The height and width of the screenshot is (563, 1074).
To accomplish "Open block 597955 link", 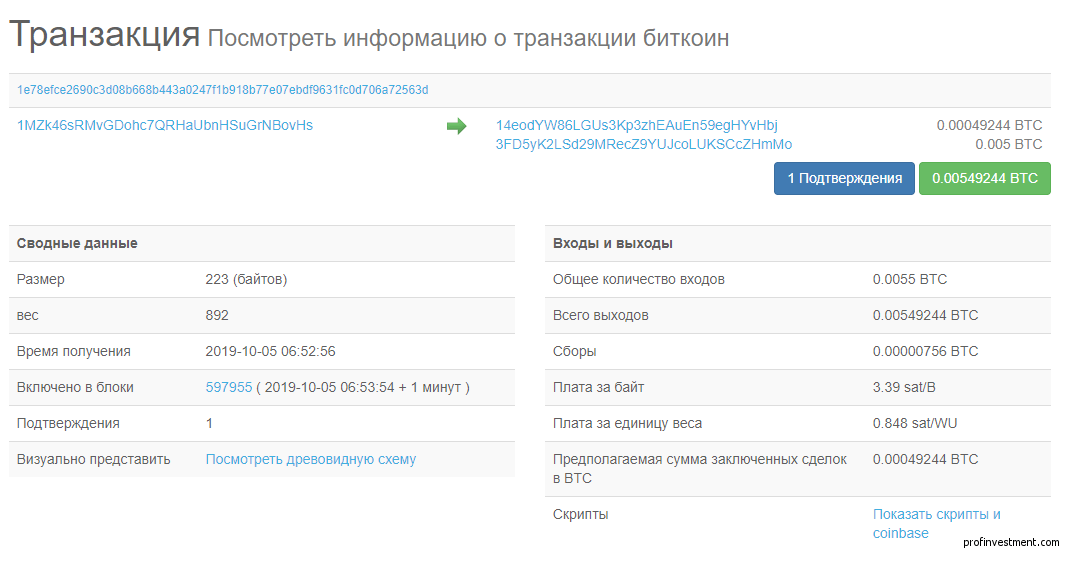I will pos(229,387).
